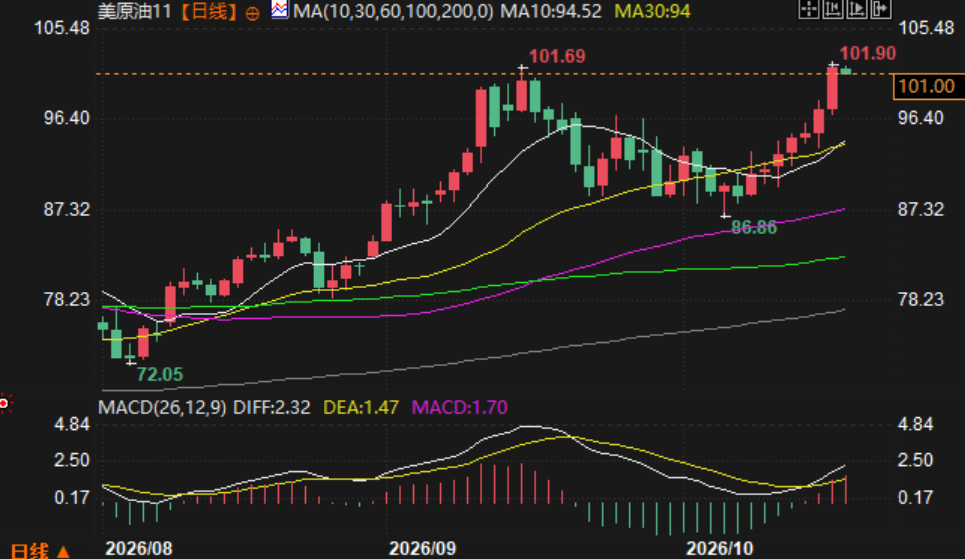
Task: Click the left MACD axis 4.84 label
Action: click(x=72, y=424)
